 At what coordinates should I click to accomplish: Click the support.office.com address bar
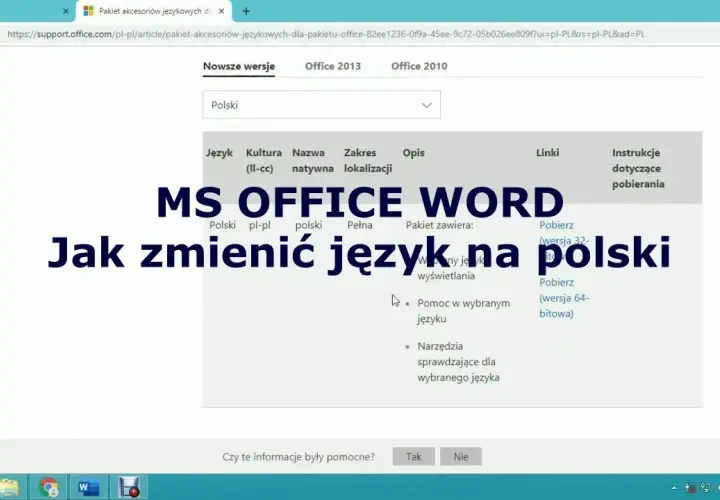pos(326,34)
